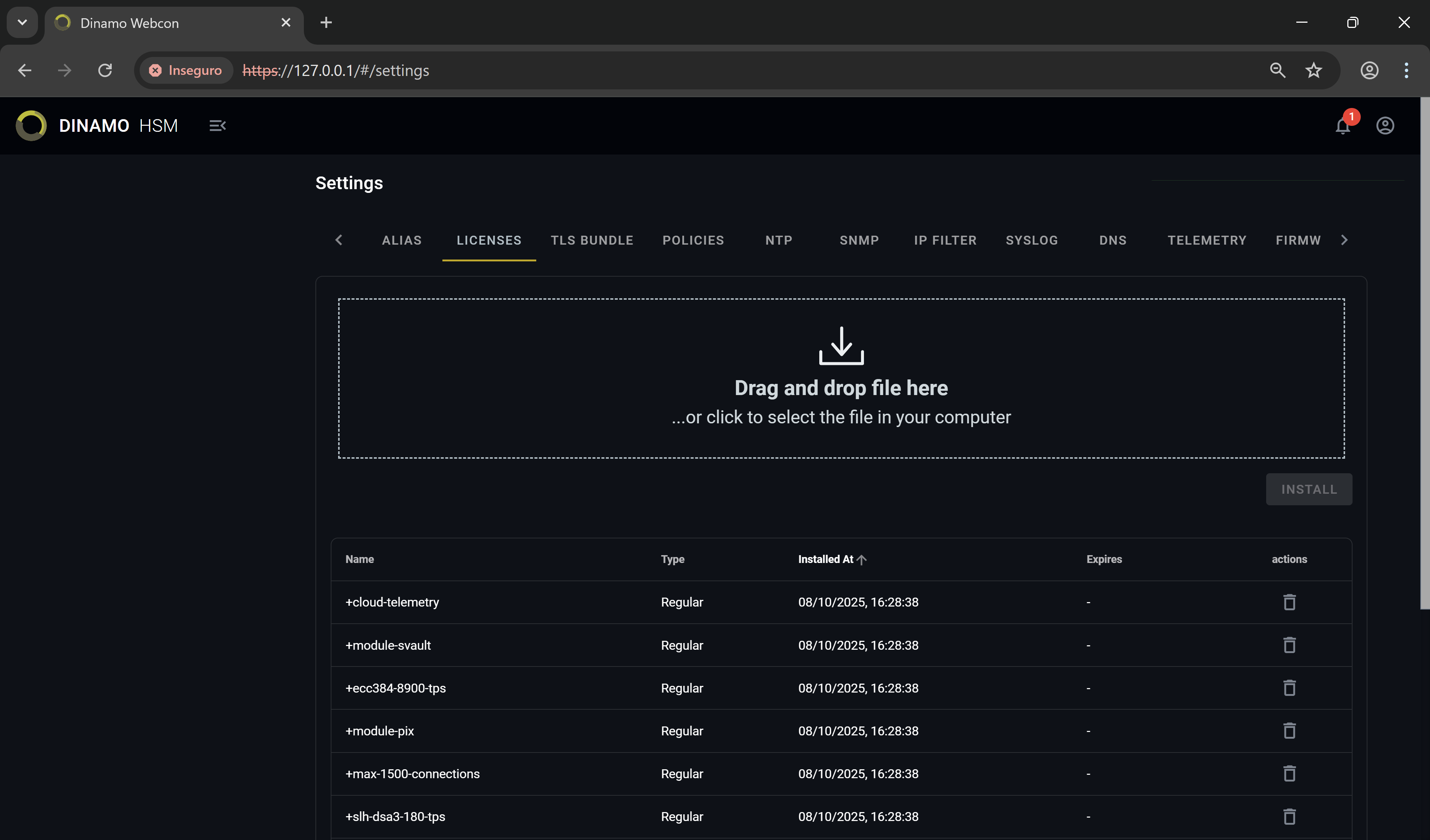Viewport: 1430px width, 840px height.
Task: Select the IP FILTER tab
Action: point(945,240)
